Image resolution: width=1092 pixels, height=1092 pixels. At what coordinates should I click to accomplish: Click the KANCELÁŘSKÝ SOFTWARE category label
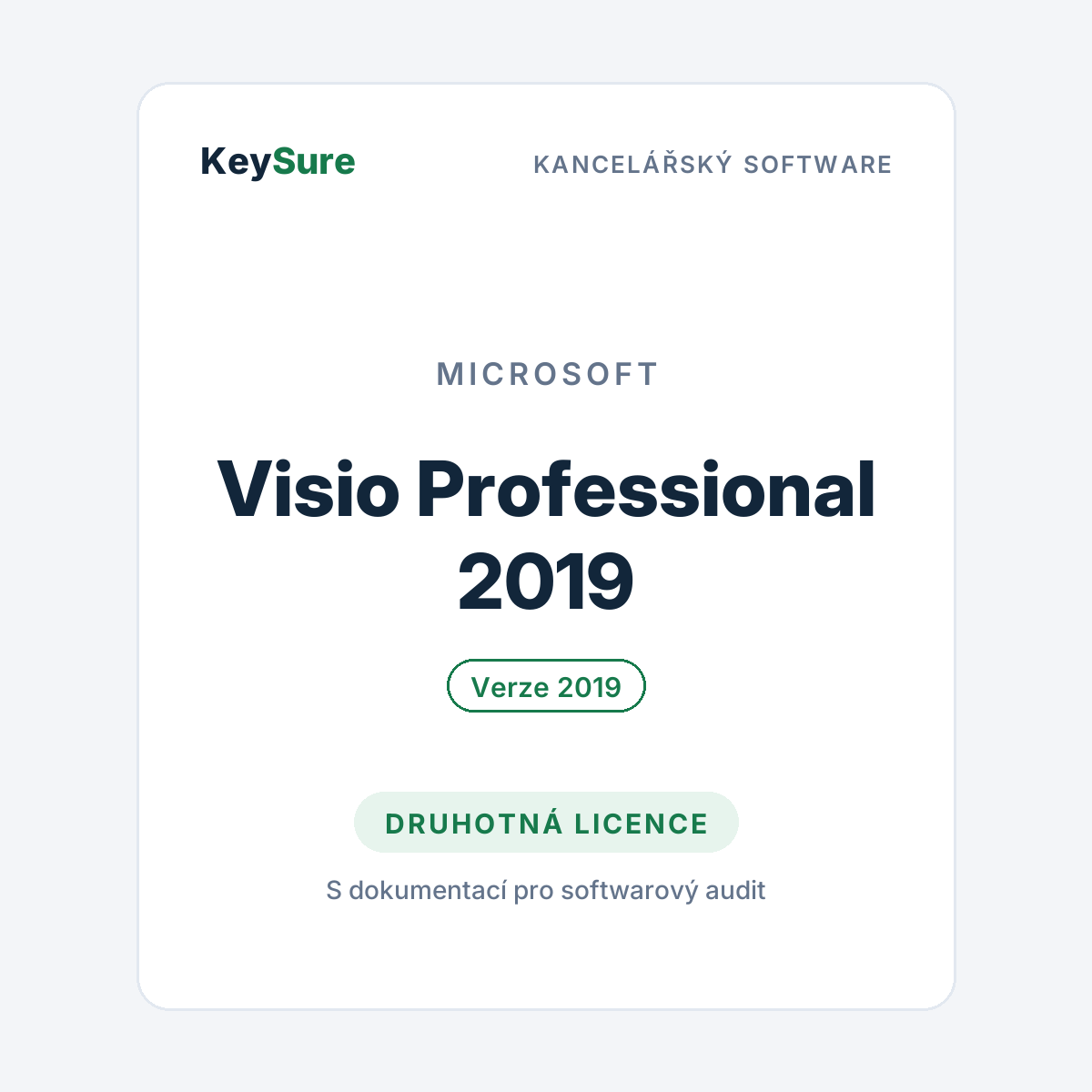coord(713,164)
